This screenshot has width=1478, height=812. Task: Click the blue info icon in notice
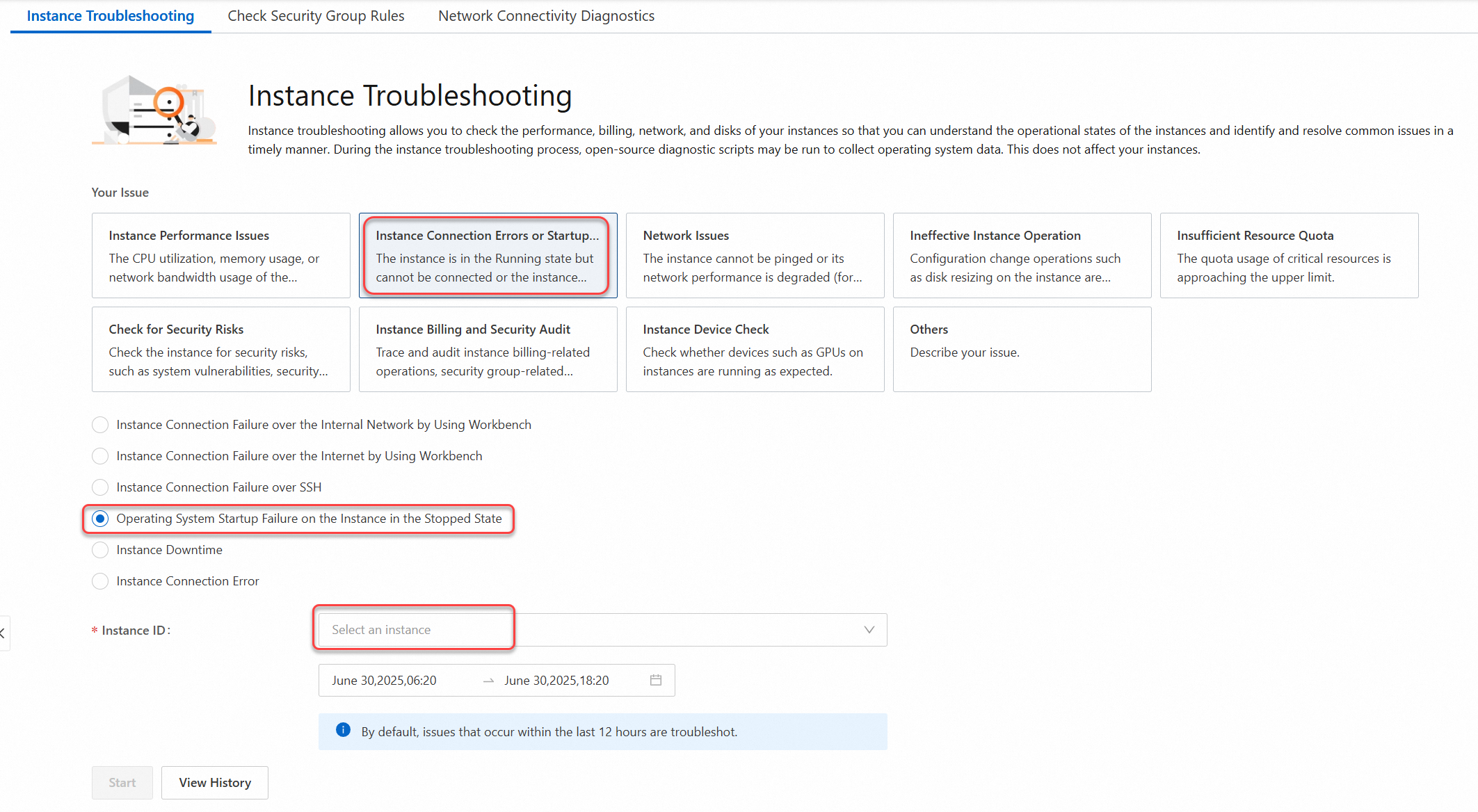343,730
